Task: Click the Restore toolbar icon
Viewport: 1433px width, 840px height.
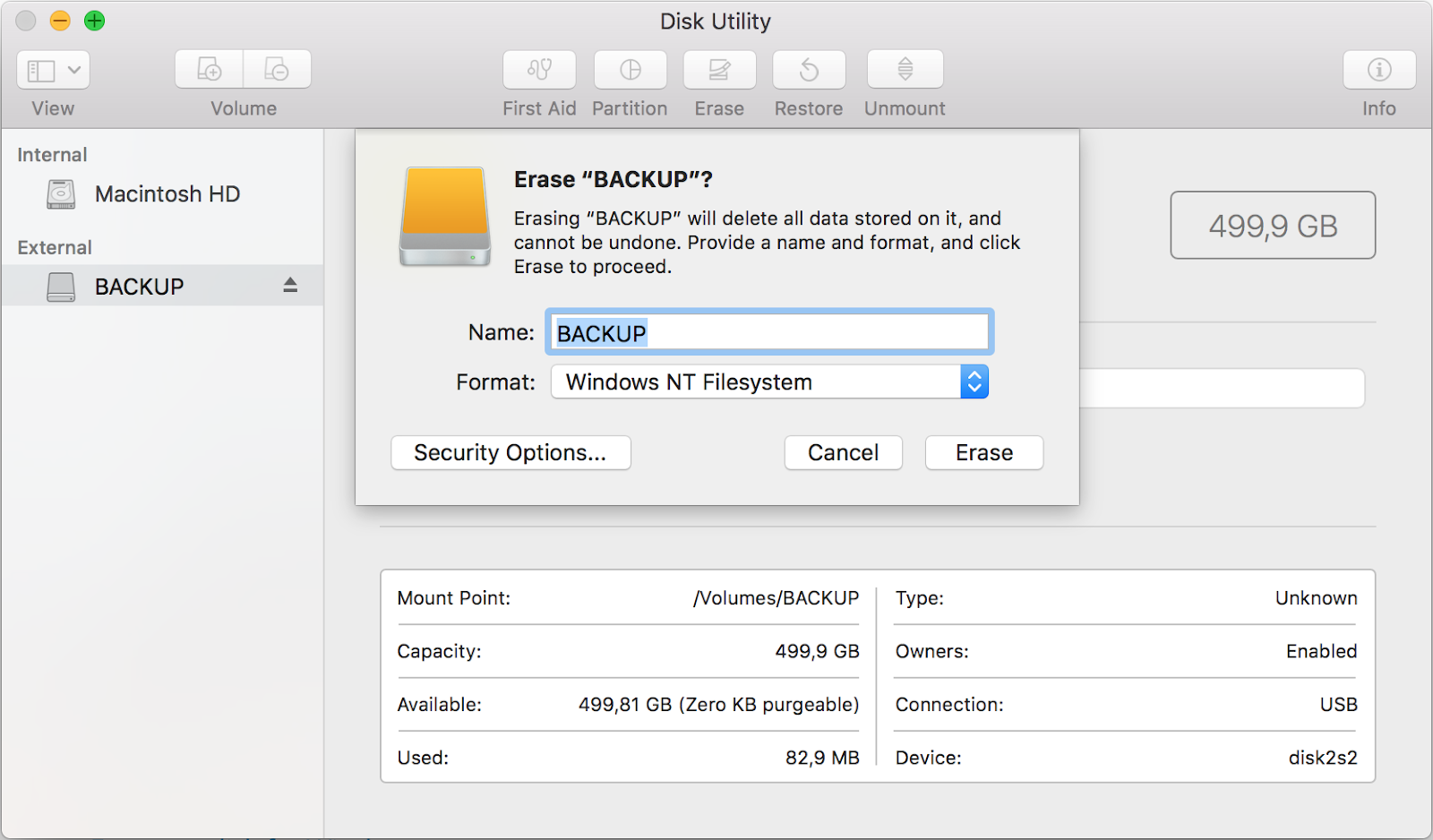Action: (810, 70)
